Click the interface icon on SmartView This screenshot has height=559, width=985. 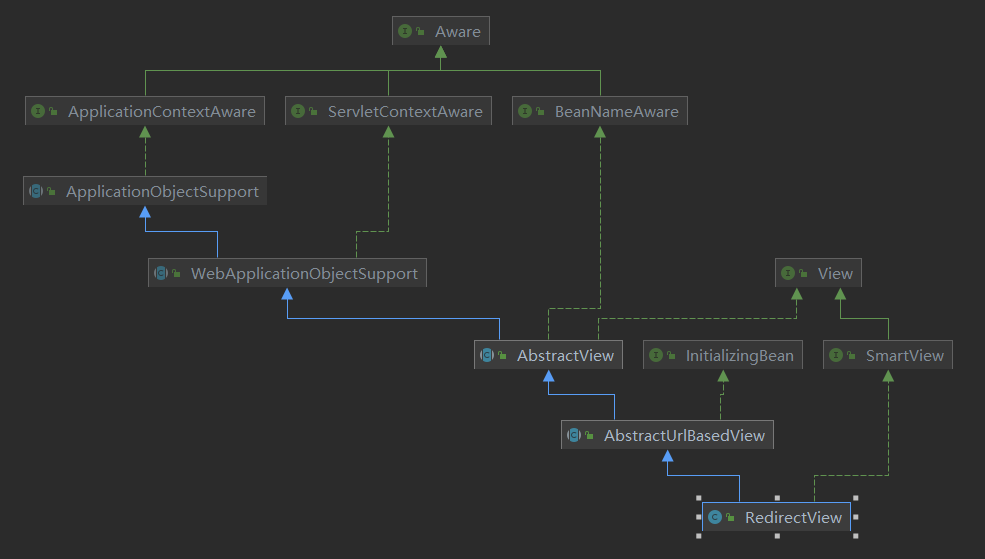[836, 355]
